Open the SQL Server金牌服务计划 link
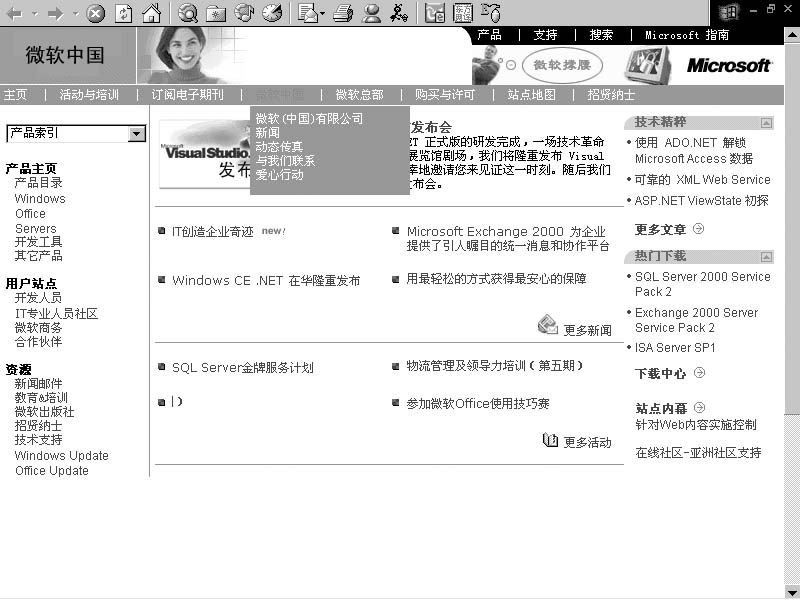This screenshot has width=800, height=600. tap(242, 368)
